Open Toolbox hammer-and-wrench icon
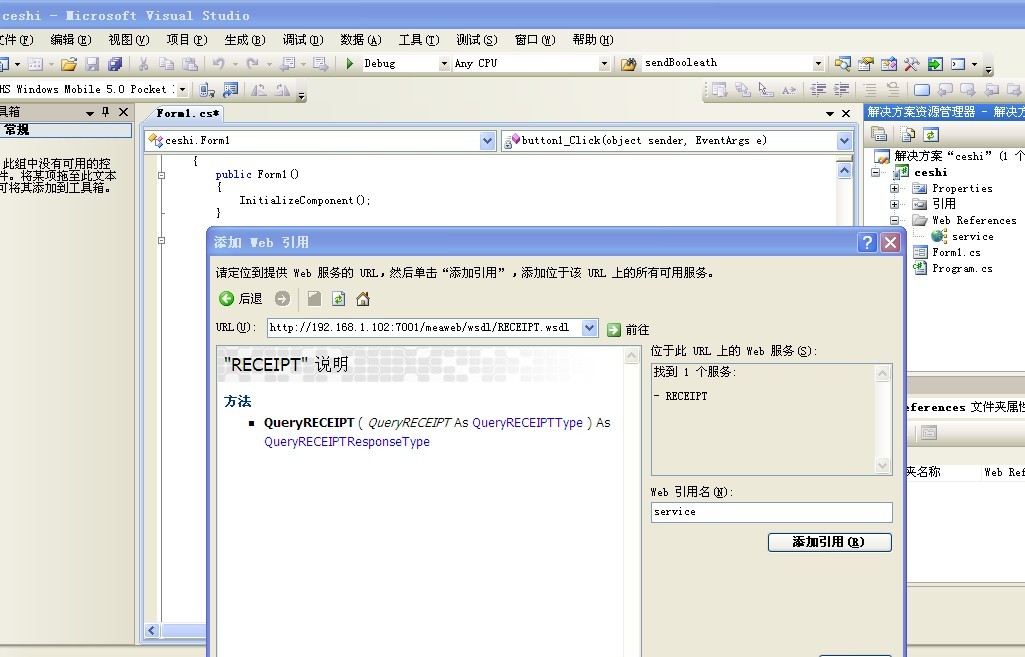The width and height of the screenshot is (1025, 657). pyautogui.click(x=911, y=63)
